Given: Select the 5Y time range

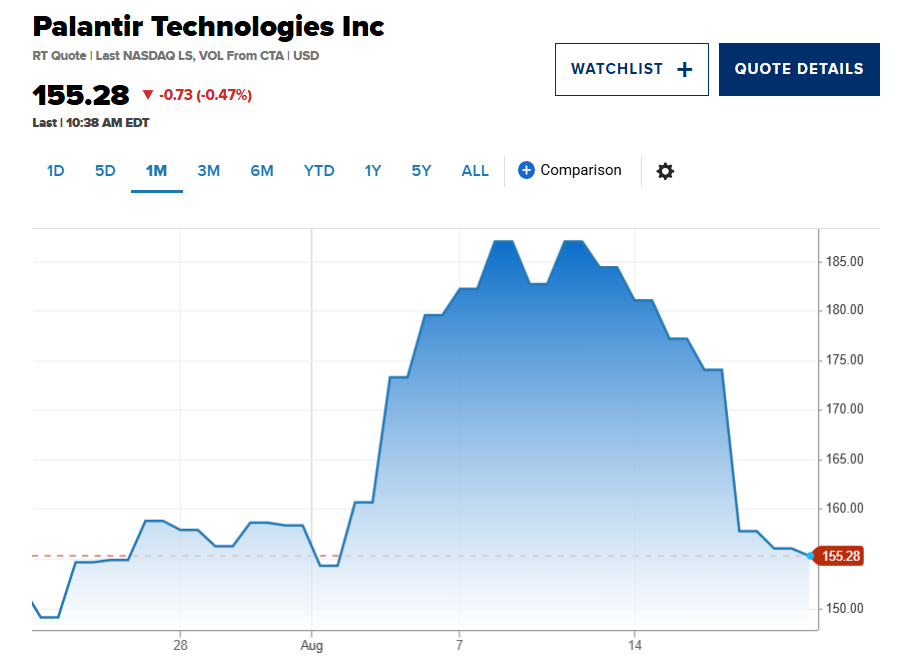Looking at the screenshot, I should [421, 171].
